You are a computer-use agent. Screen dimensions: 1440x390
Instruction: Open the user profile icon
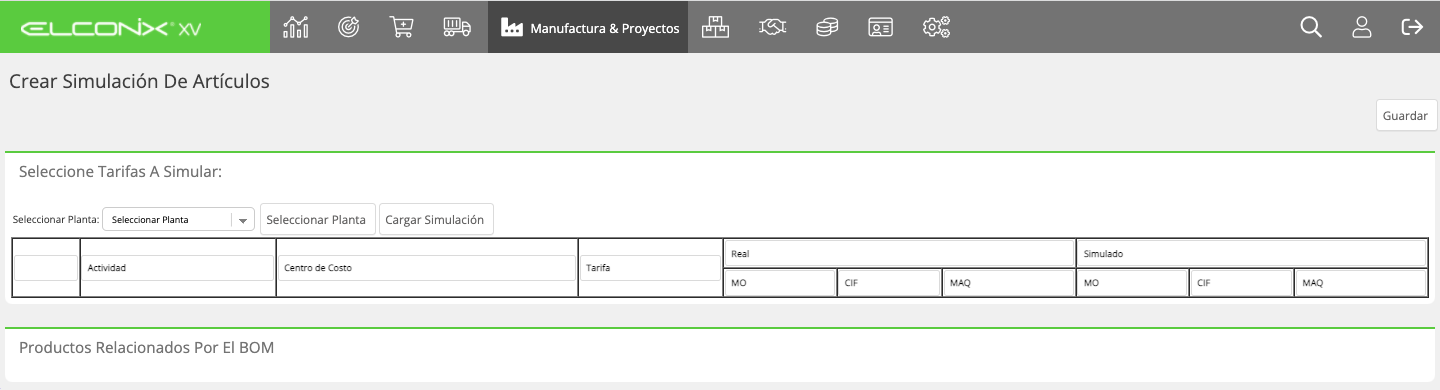point(1361,27)
